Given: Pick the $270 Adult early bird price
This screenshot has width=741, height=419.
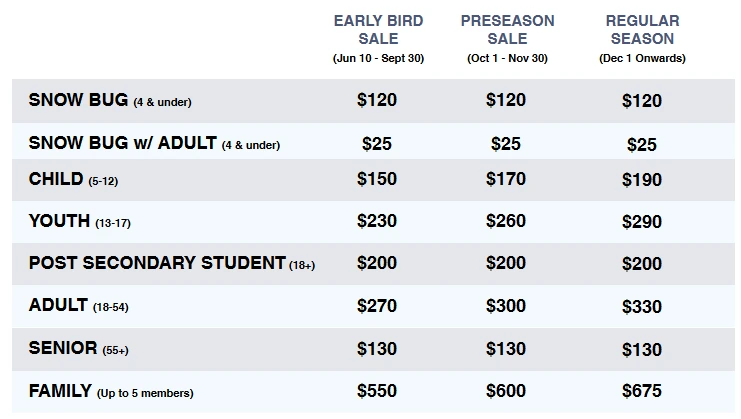Looking at the screenshot, I should tap(377, 306).
